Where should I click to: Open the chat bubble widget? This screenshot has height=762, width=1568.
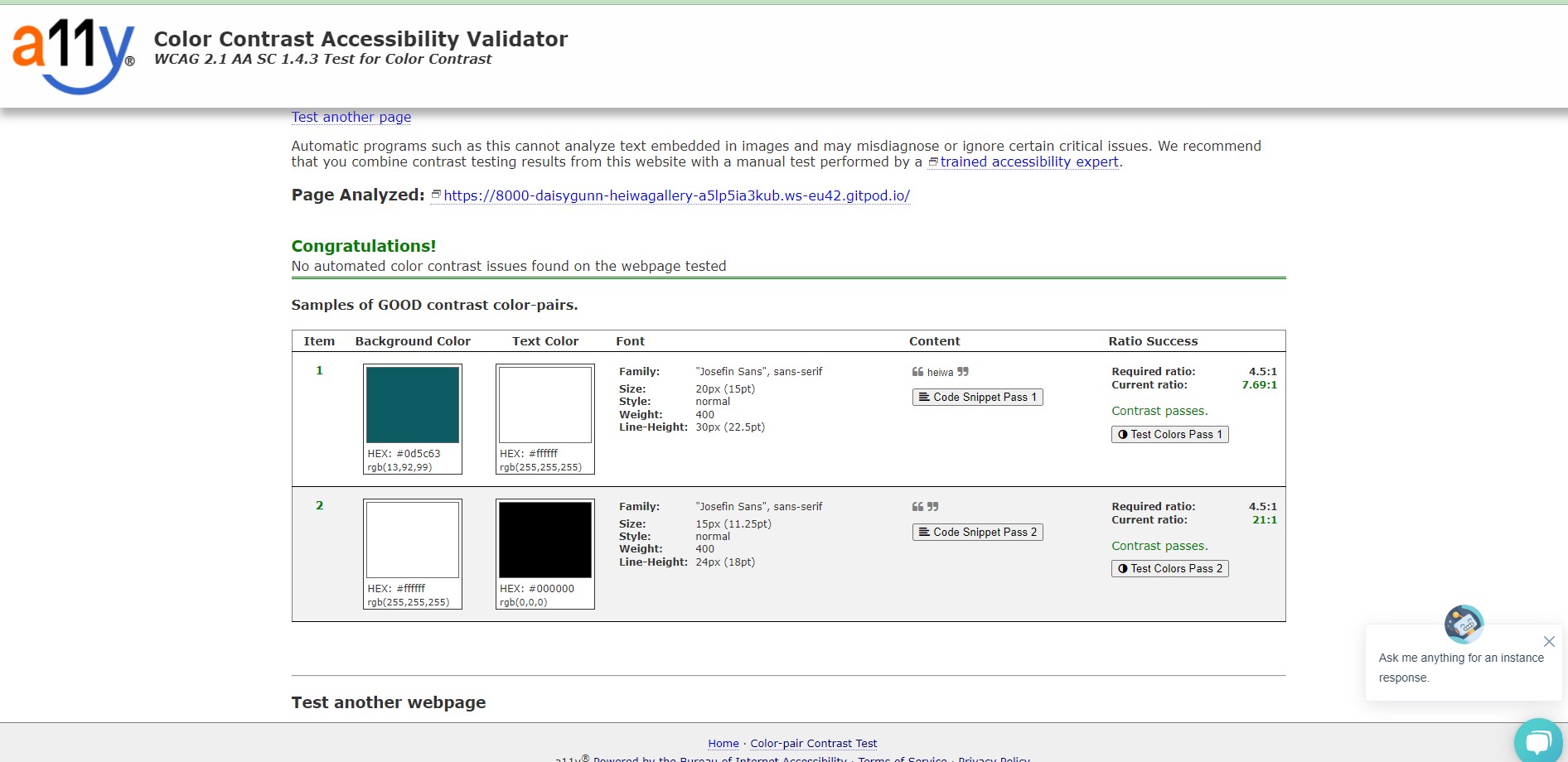1538,740
